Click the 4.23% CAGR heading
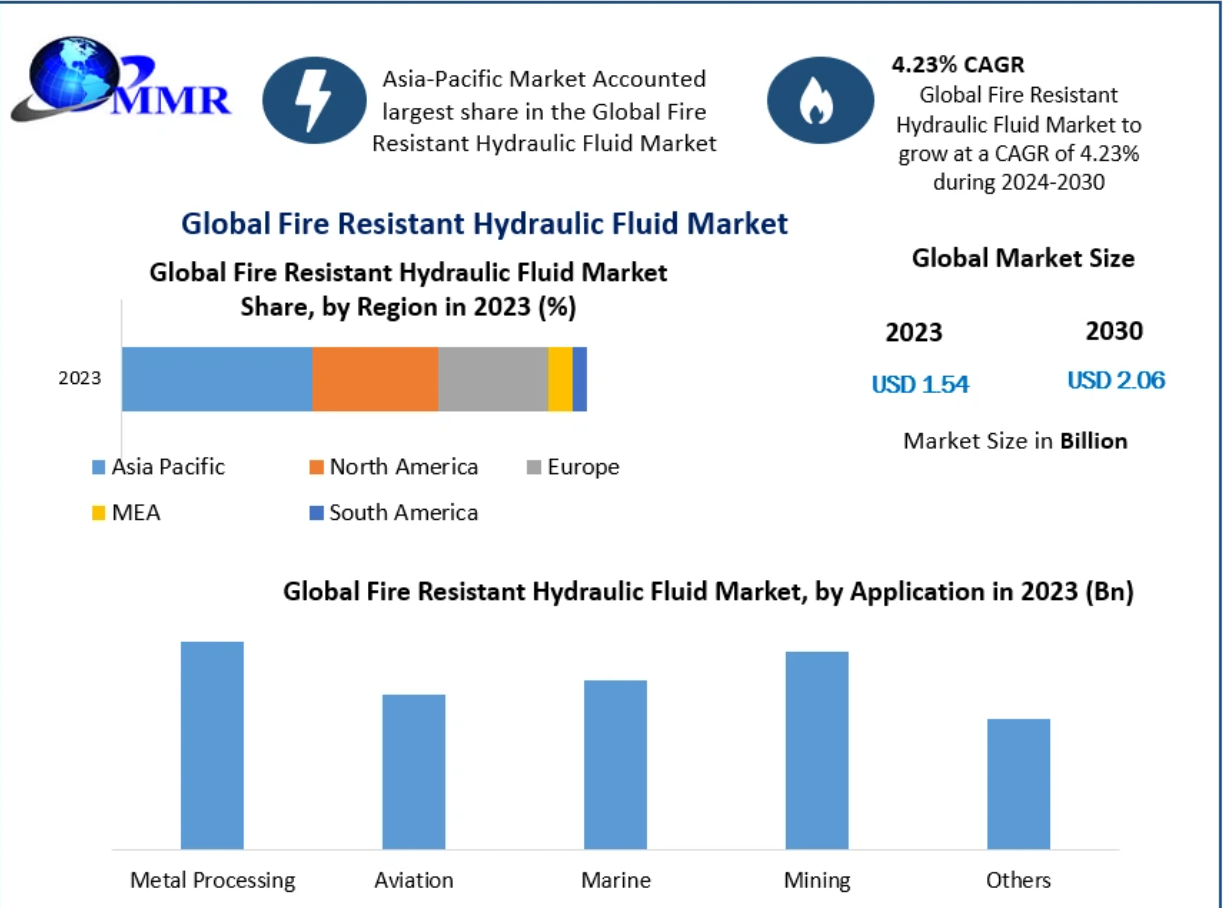Viewport: 1224px width, 908px height. pyautogui.click(x=957, y=65)
